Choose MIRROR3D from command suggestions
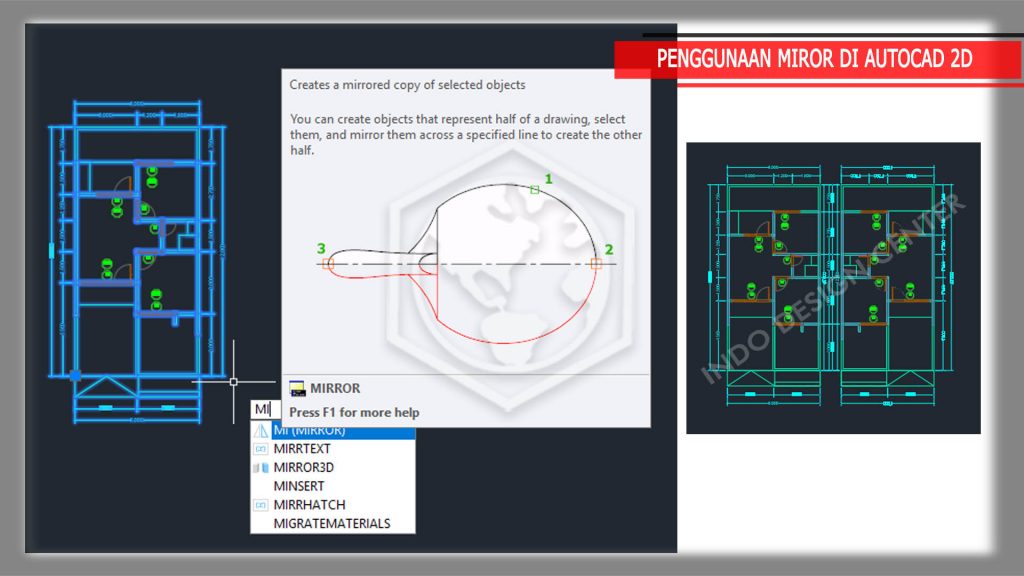Image resolution: width=1024 pixels, height=576 pixels. pos(333,468)
